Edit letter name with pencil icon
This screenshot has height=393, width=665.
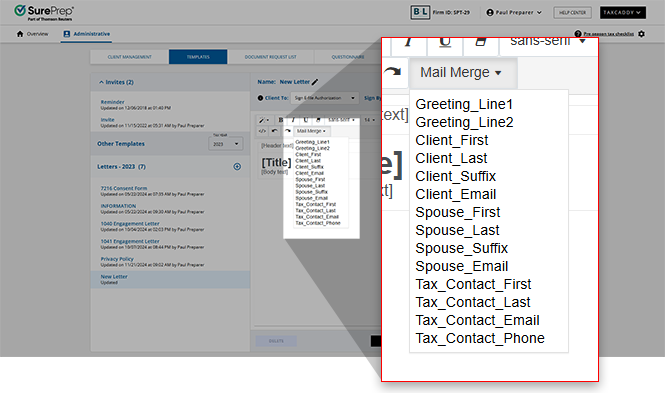pos(315,82)
